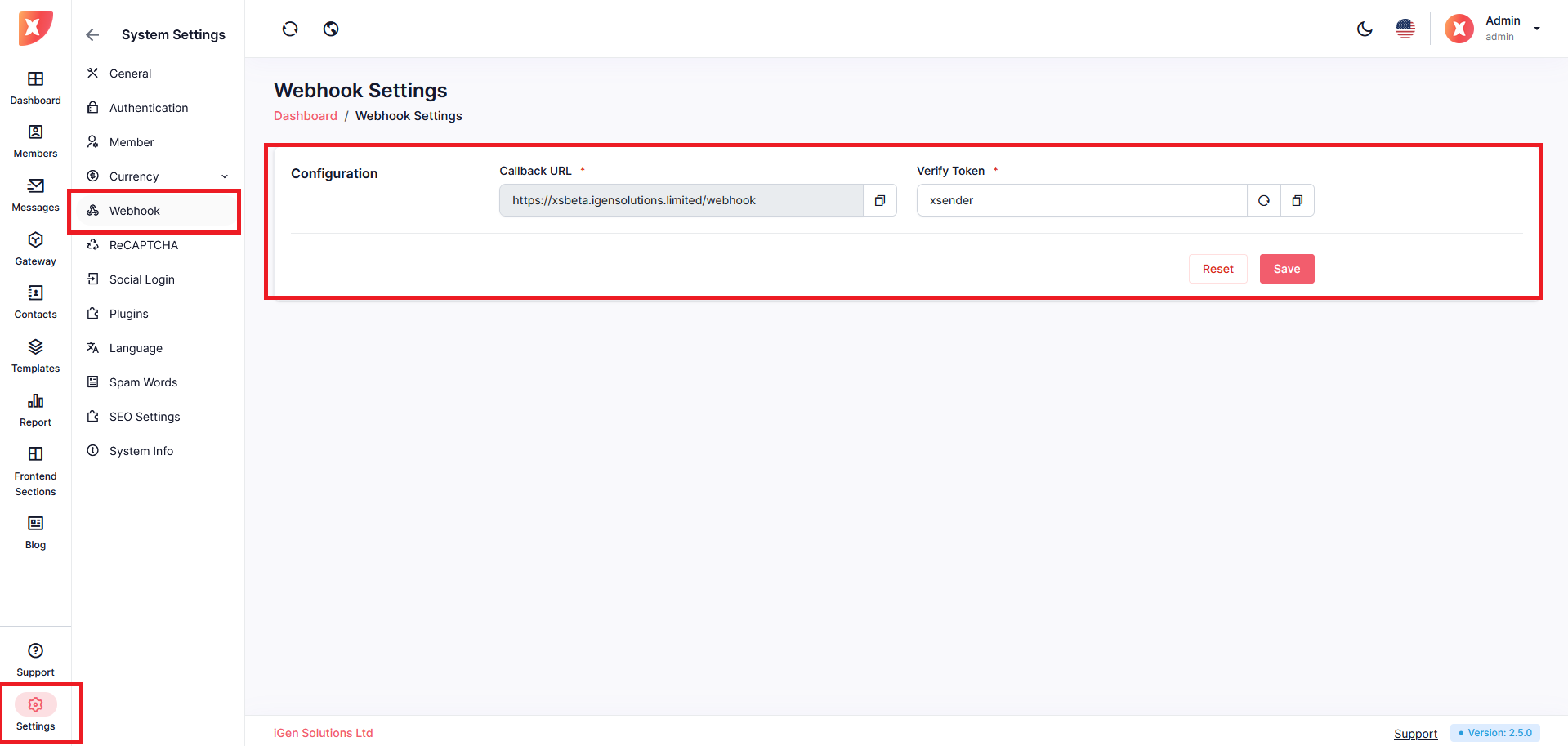Open the Report section in sidebar
This screenshot has height=746, width=1568.
(35, 409)
